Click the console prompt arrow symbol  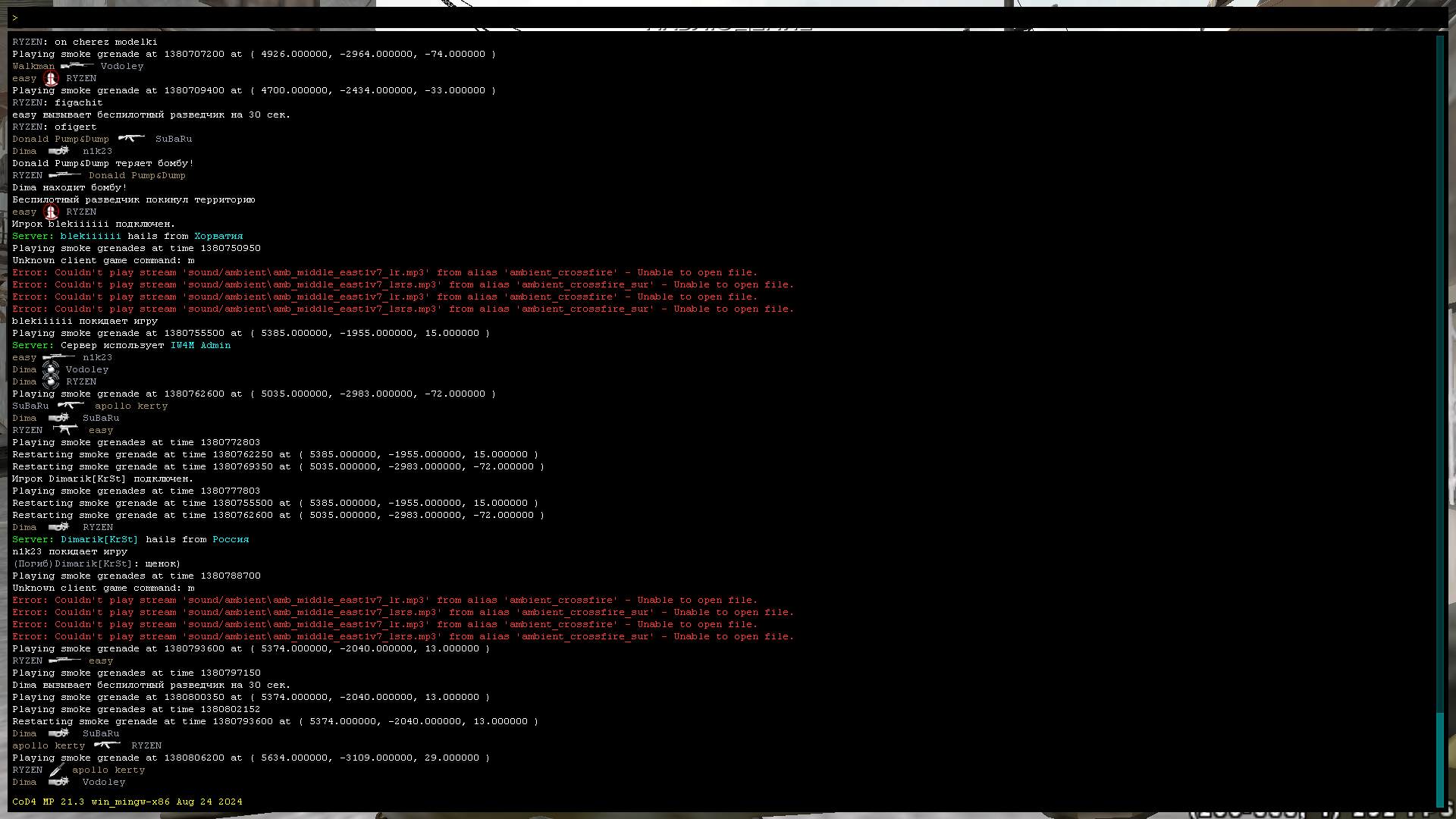tap(14, 18)
